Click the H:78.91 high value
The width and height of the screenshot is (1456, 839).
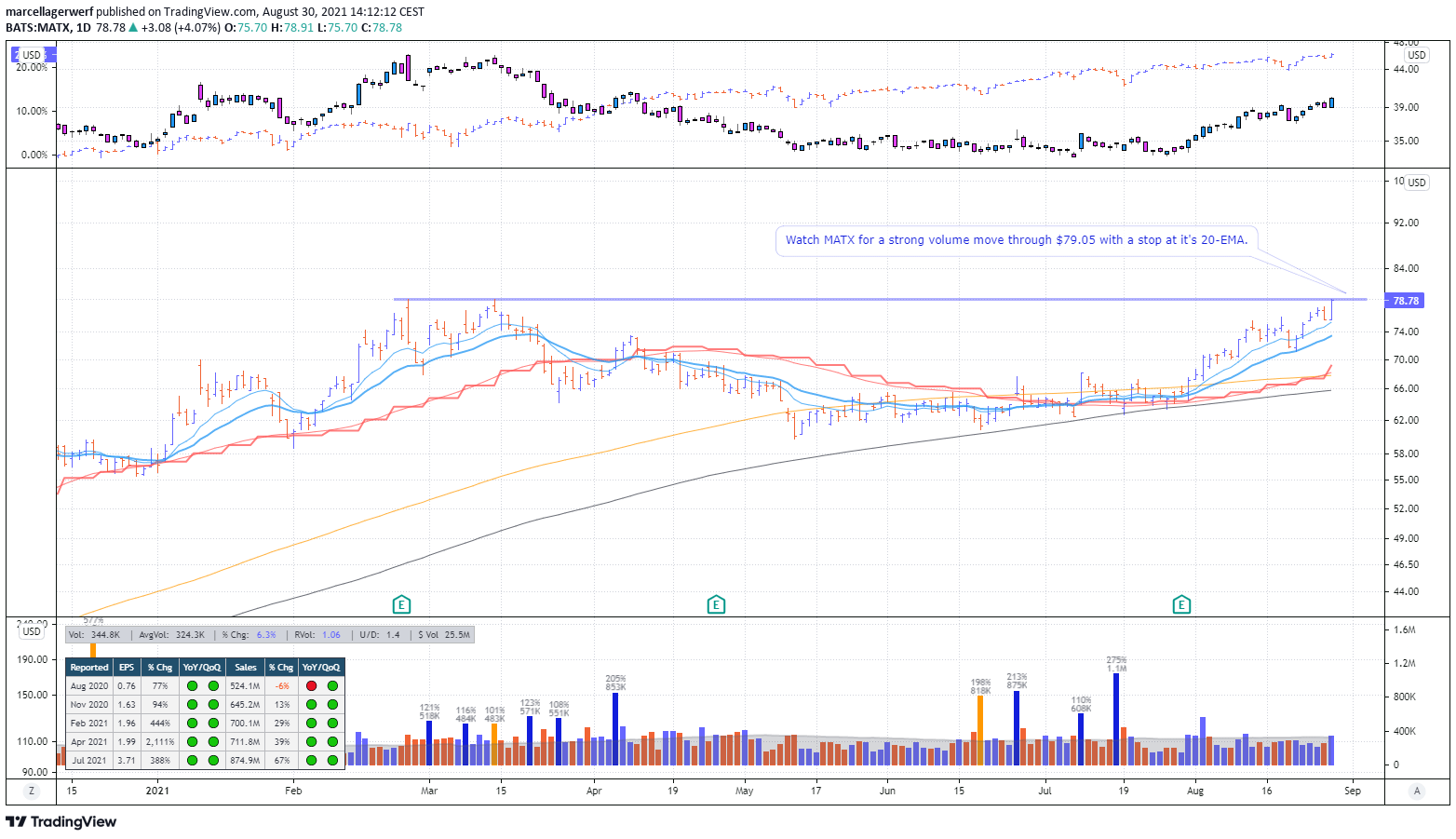coord(292,28)
